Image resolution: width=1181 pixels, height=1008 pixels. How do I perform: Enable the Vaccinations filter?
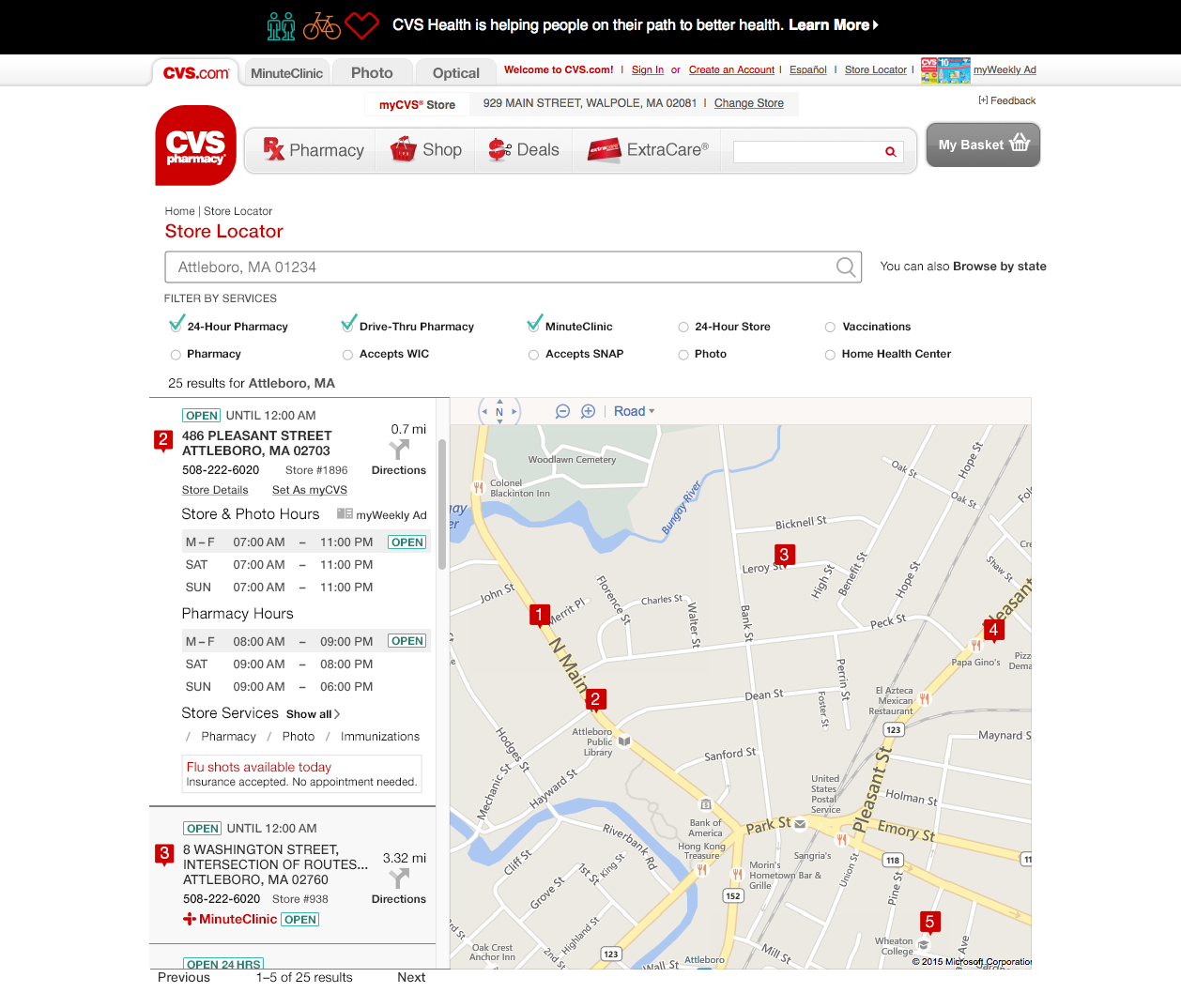830,328
